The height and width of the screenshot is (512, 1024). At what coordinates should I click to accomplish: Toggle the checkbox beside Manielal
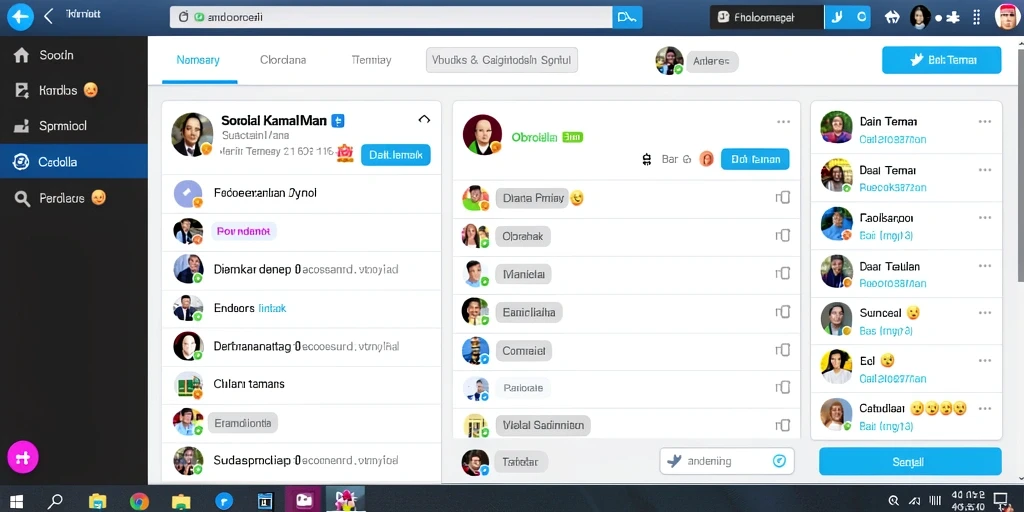click(x=782, y=274)
